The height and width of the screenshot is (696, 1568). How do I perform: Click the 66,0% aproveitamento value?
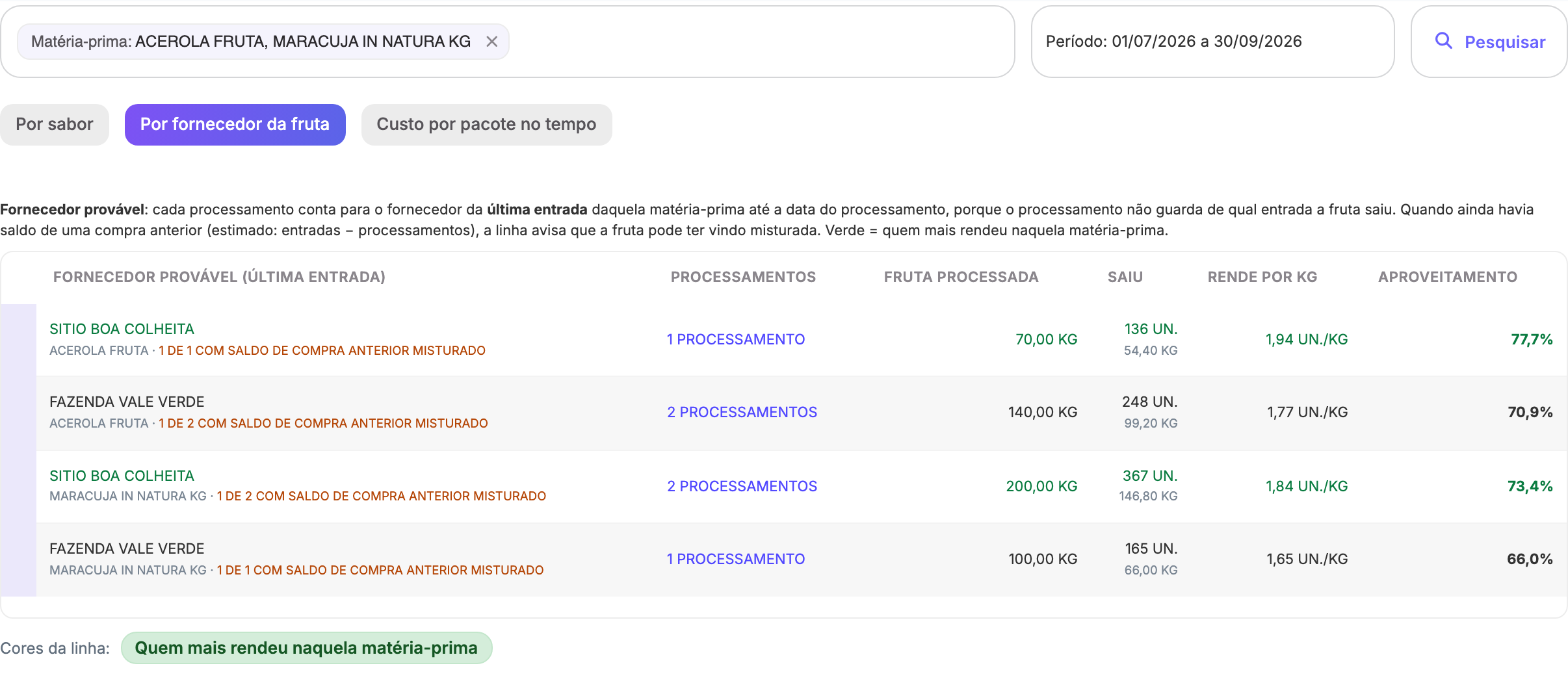pos(1530,559)
